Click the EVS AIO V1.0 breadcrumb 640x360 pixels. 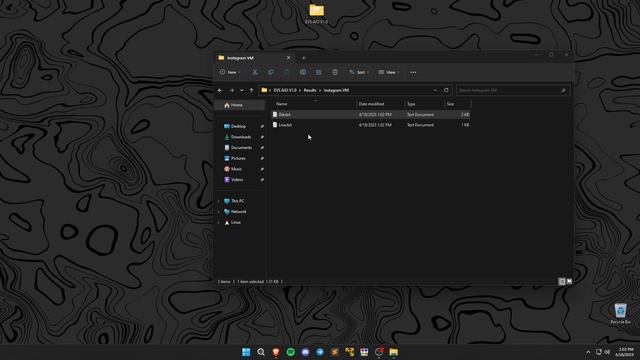coord(285,90)
